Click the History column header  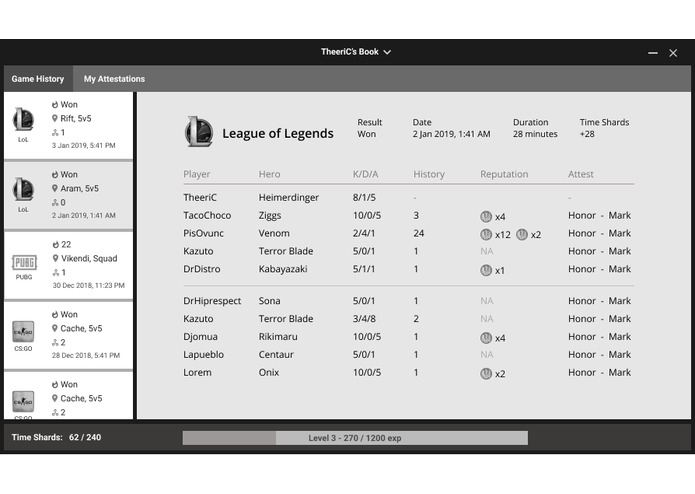pyautogui.click(x=429, y=174)
